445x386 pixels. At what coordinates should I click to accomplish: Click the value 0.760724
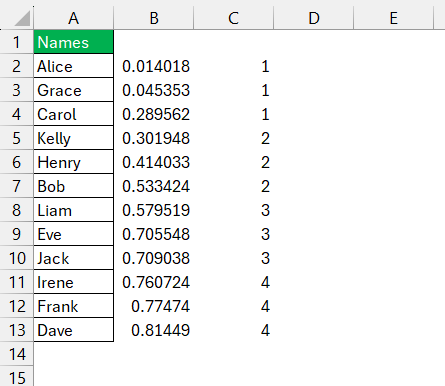pyautogui.click(x=156, y=282)
